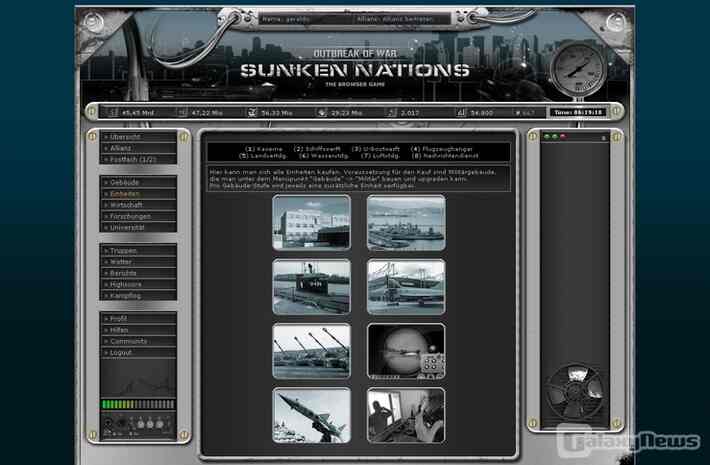The width and height of the screenshot is (710, 465).
Task: Click the (5) Landvertdg. link
Action: point(264,156)
